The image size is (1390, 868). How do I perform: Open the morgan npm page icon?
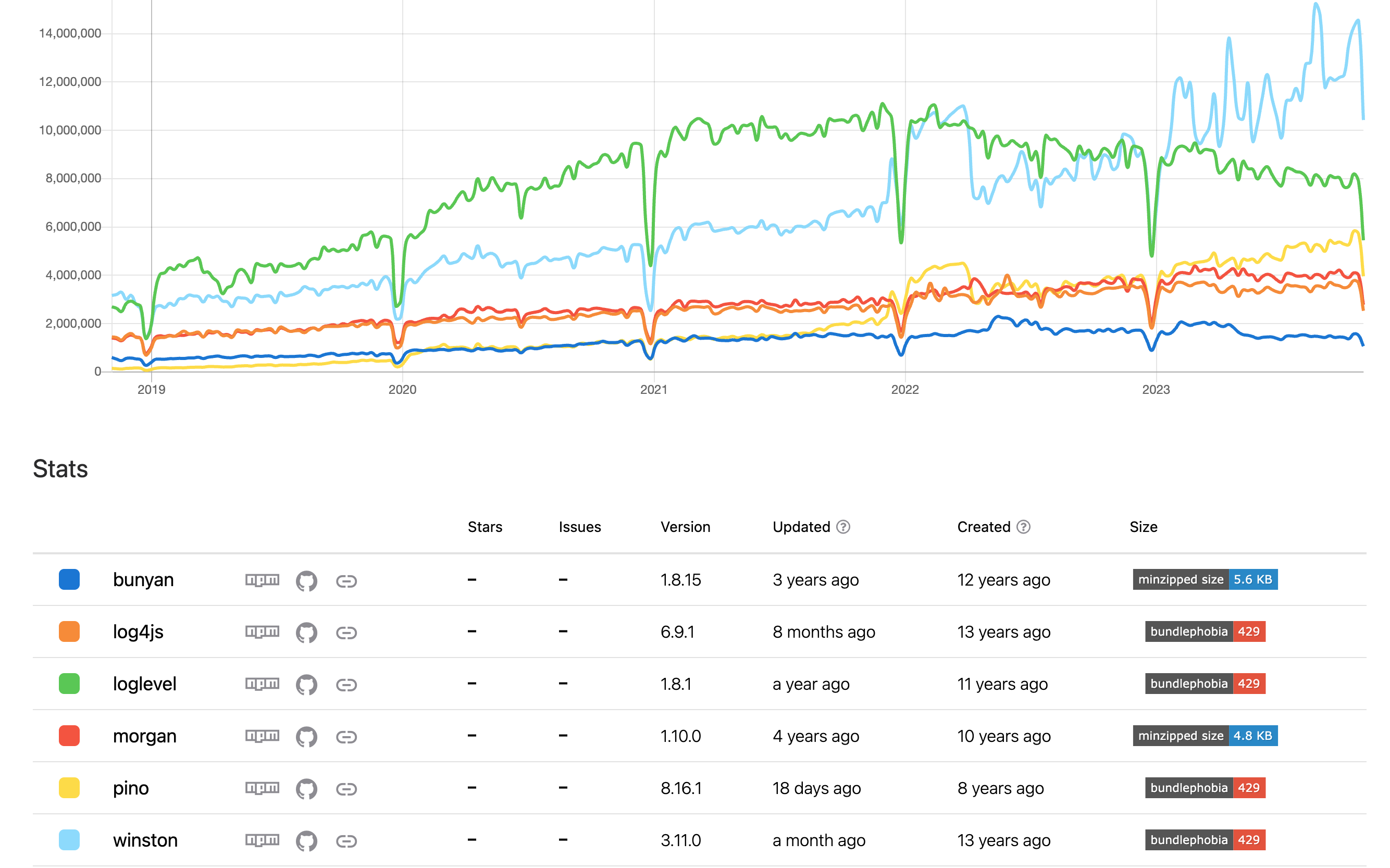point(262,736)
